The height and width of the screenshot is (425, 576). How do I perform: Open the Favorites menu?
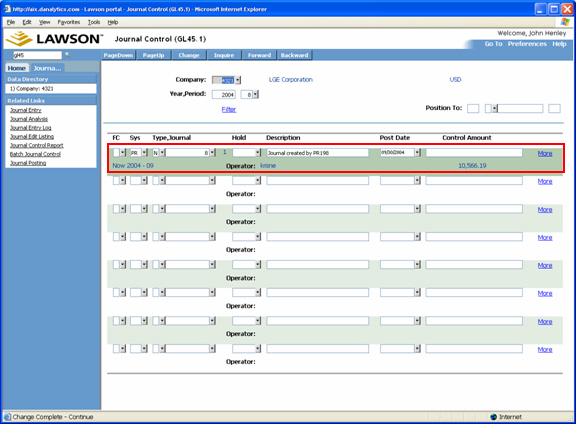point(69,22)
